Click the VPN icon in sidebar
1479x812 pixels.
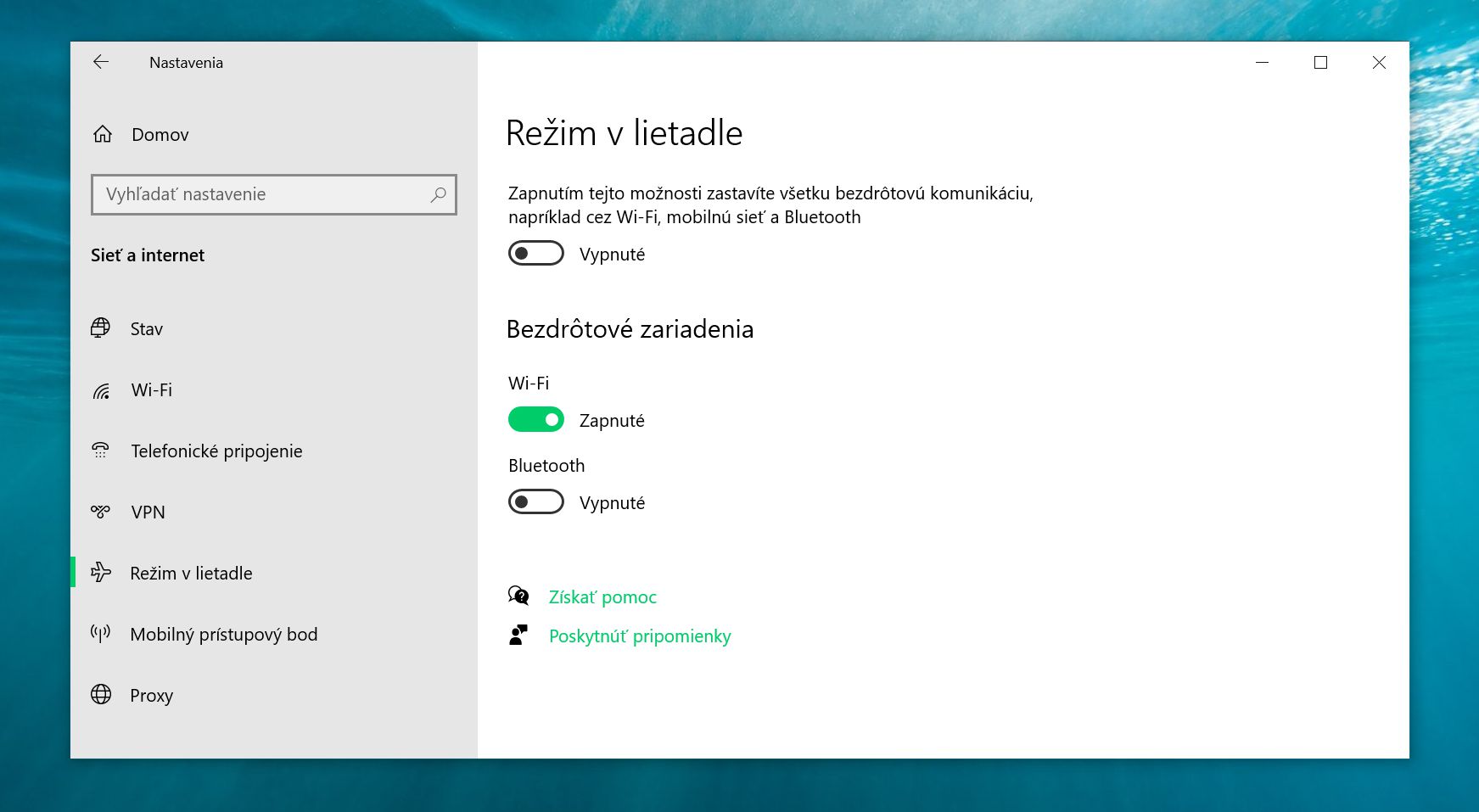click(100, 512)
